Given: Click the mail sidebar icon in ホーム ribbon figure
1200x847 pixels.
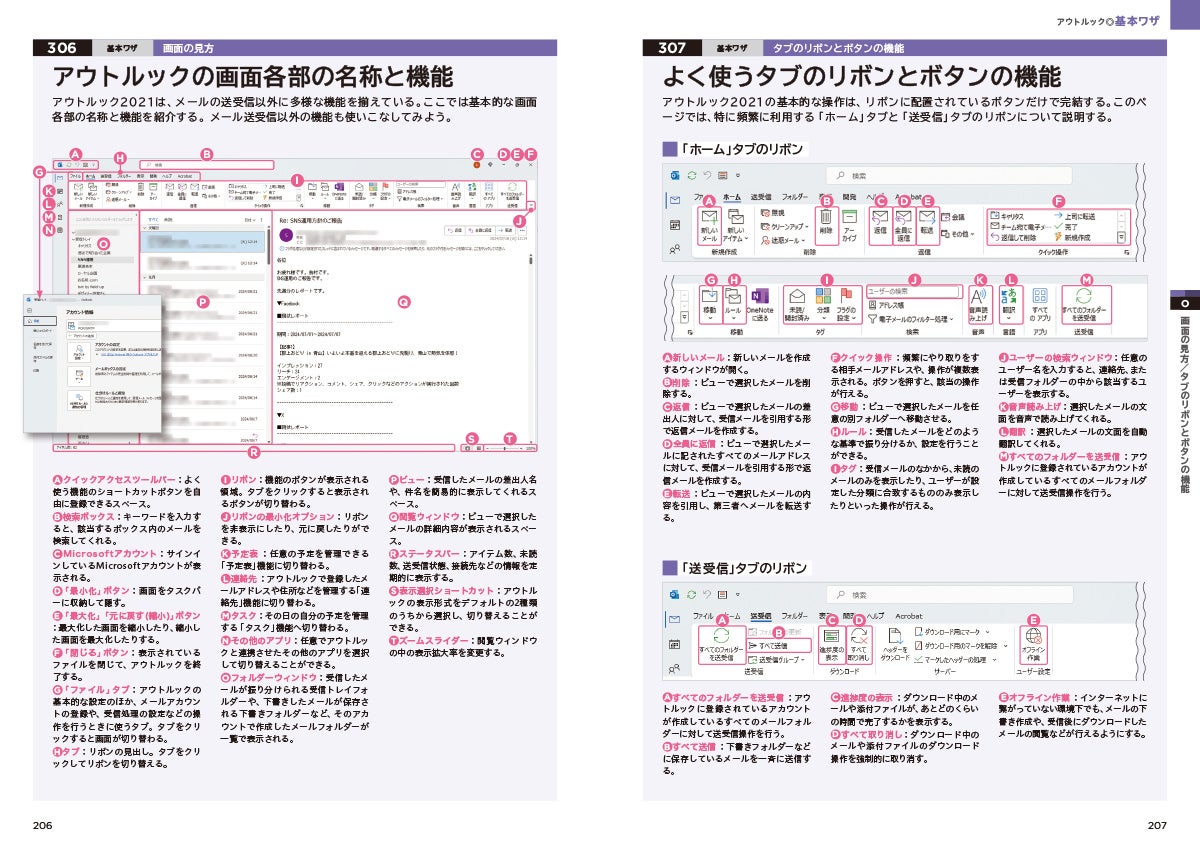Looking at the screenshot, I should [675, 200].
